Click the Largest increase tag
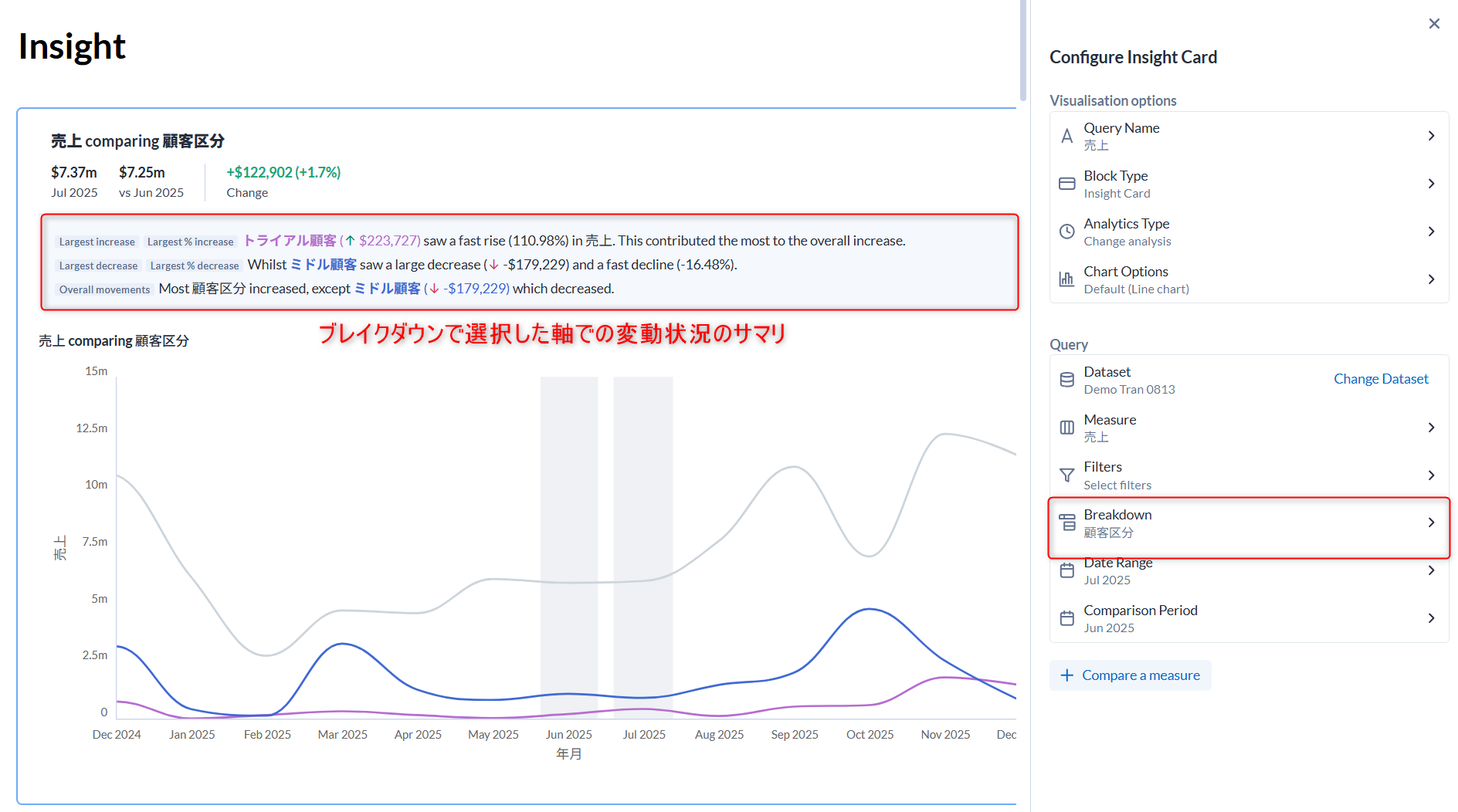 [97, 242]
